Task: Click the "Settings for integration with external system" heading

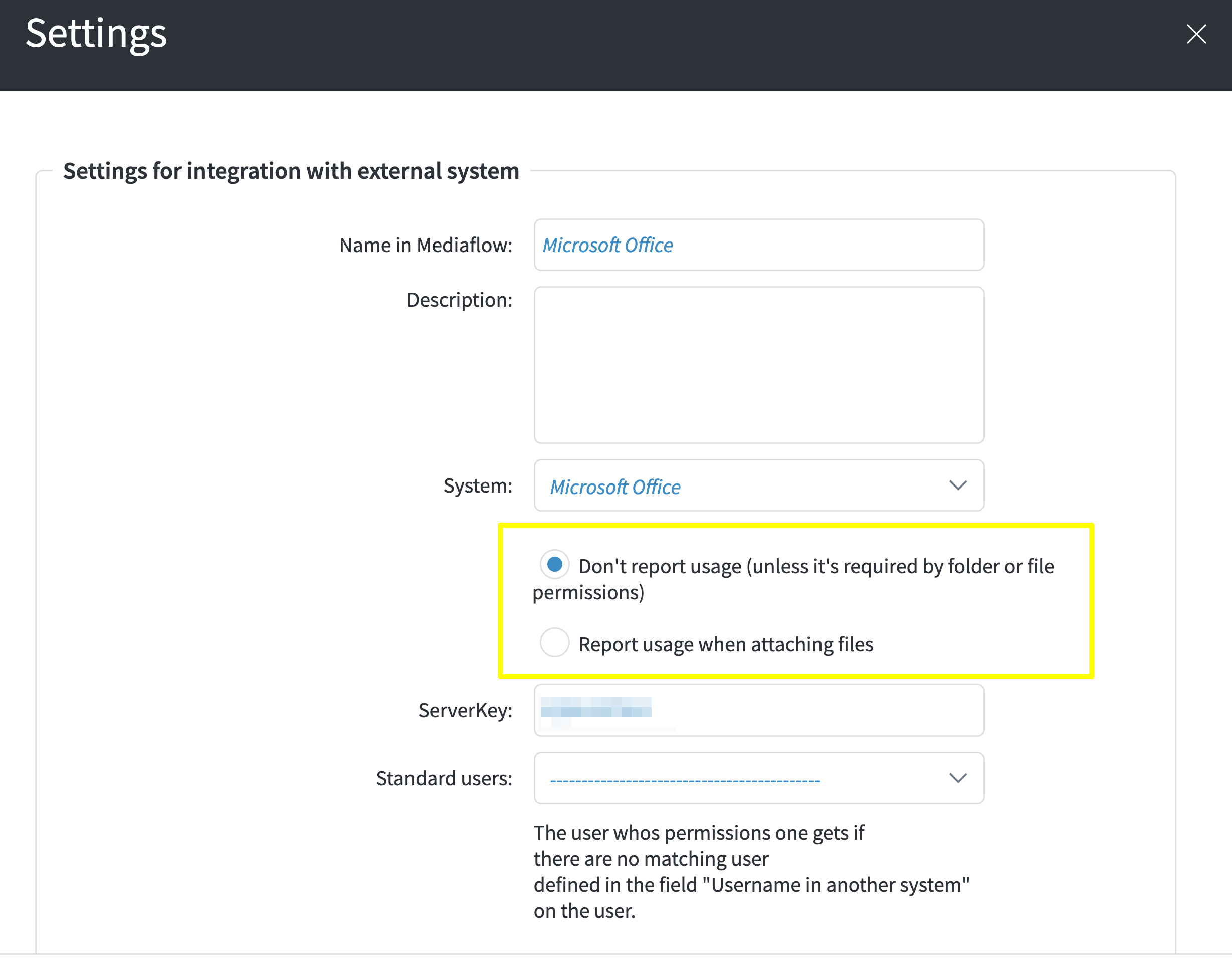Action: click(291, 171)
